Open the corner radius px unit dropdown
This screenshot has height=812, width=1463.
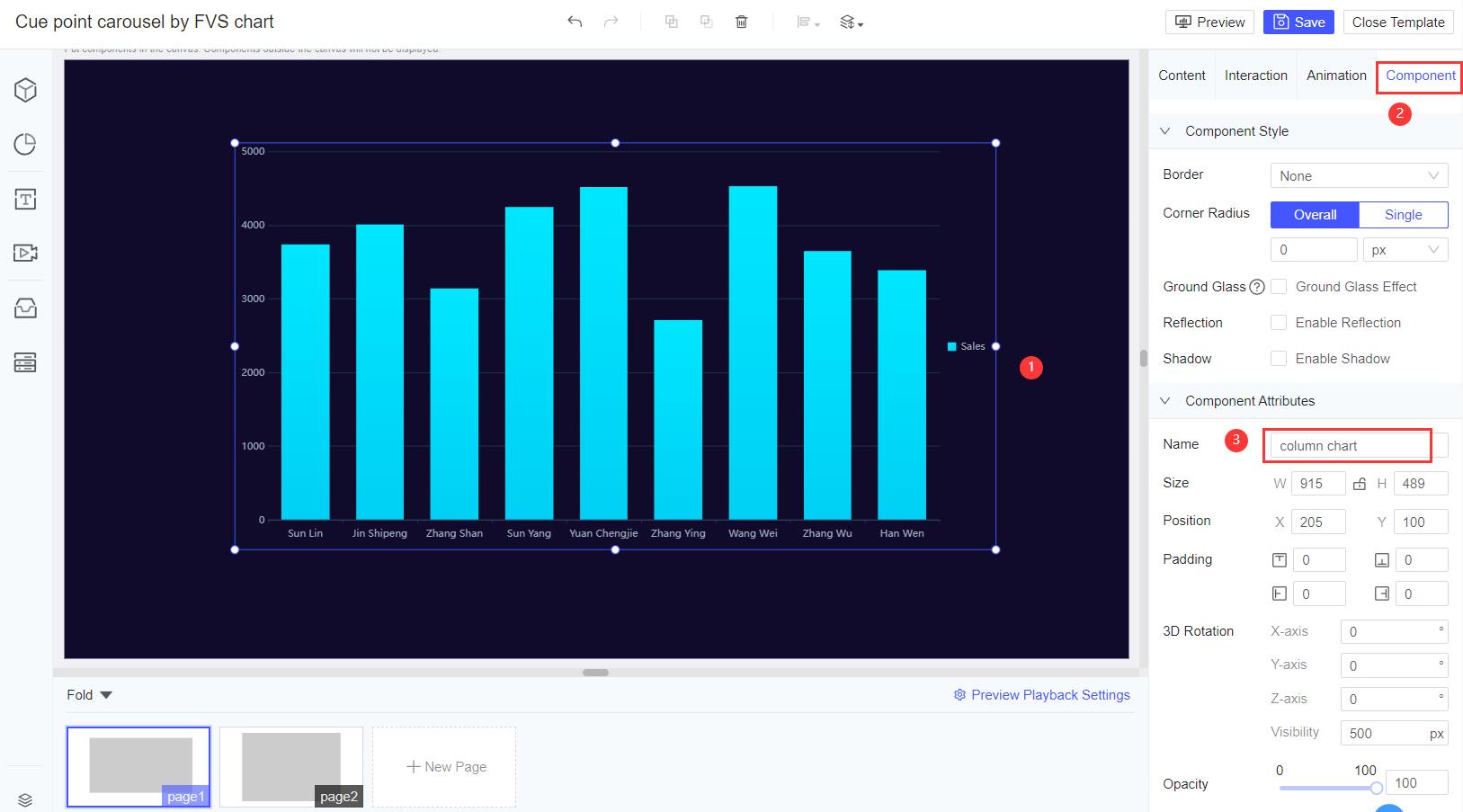(1405, 249)
